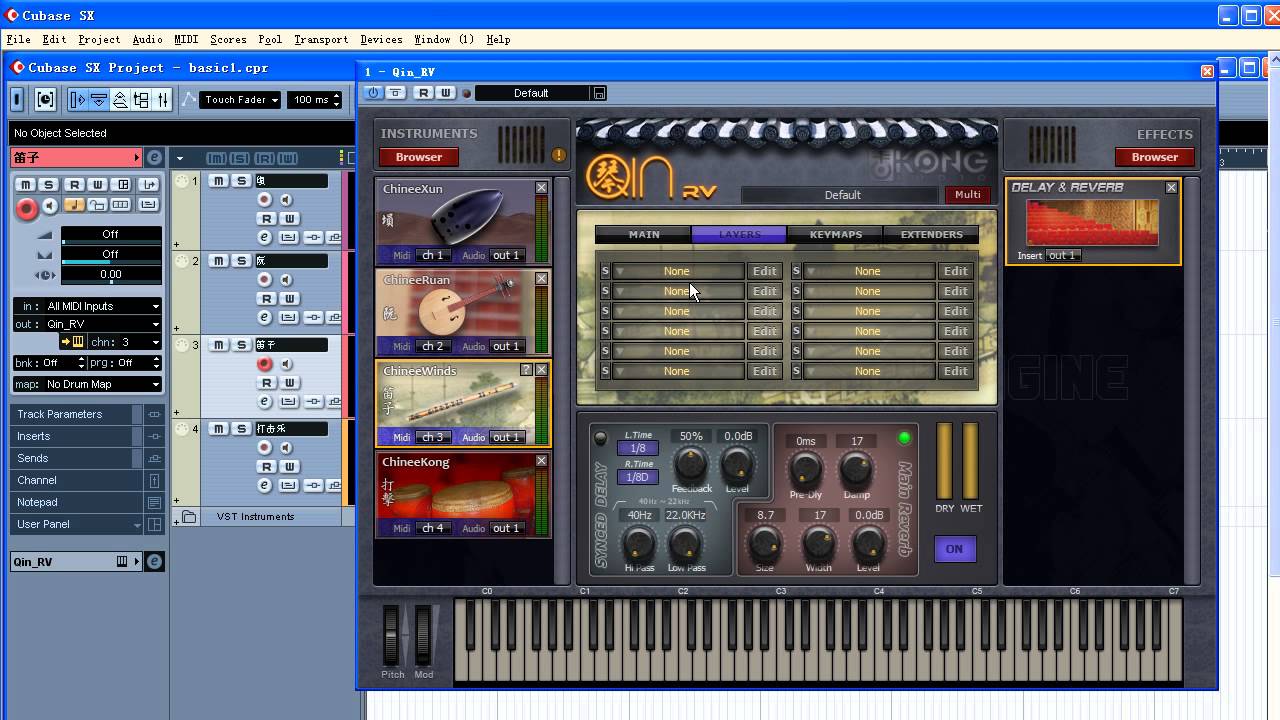Click the edit 'e' icon on track 4

click(x=265, y=485)
